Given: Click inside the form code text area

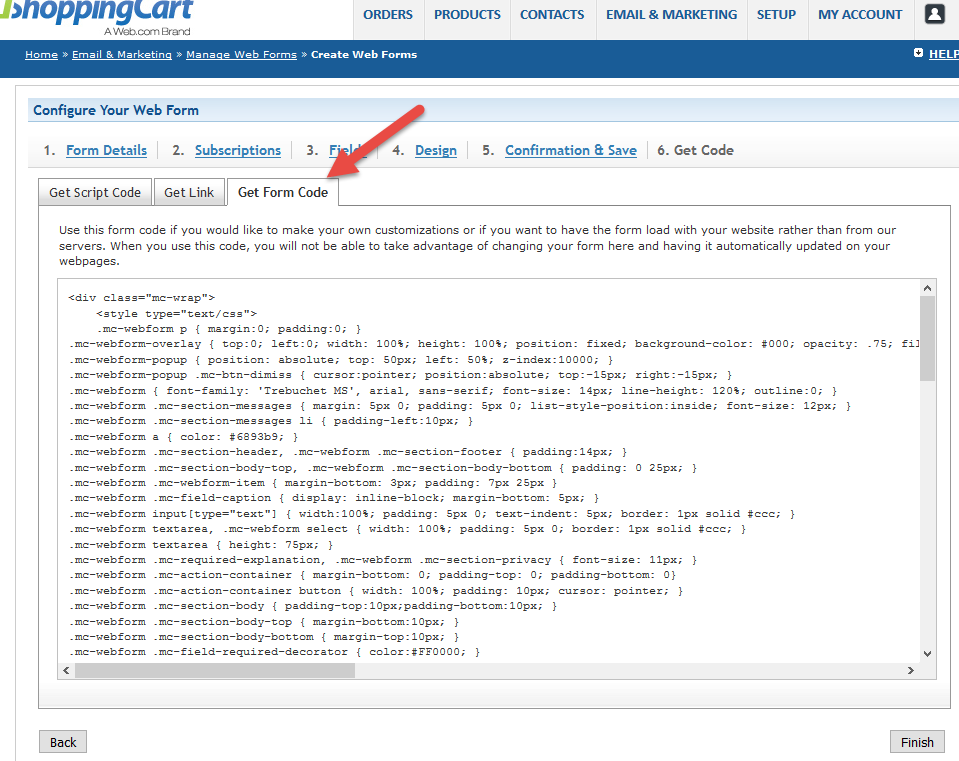Looking at the screenshot, I should pos(490,470).
